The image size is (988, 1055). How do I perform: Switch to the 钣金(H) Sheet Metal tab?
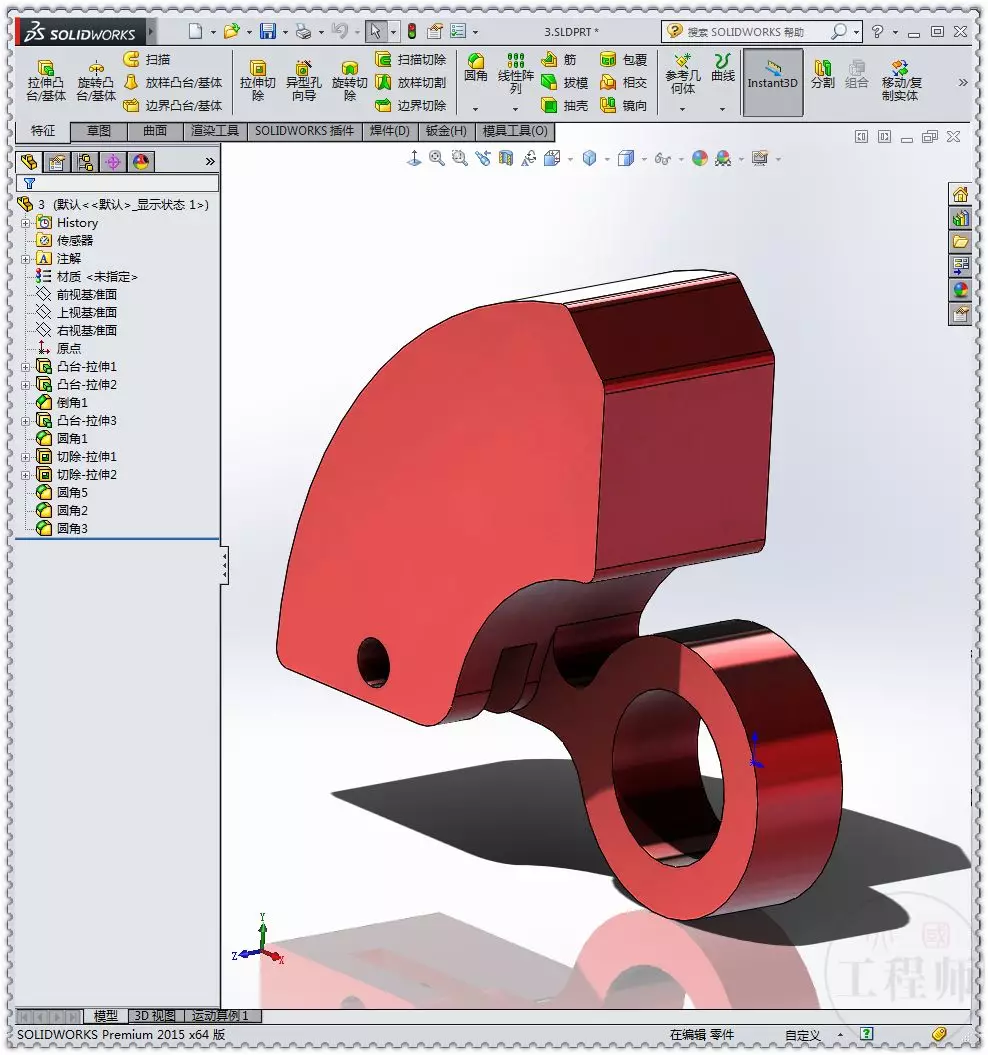446,131
